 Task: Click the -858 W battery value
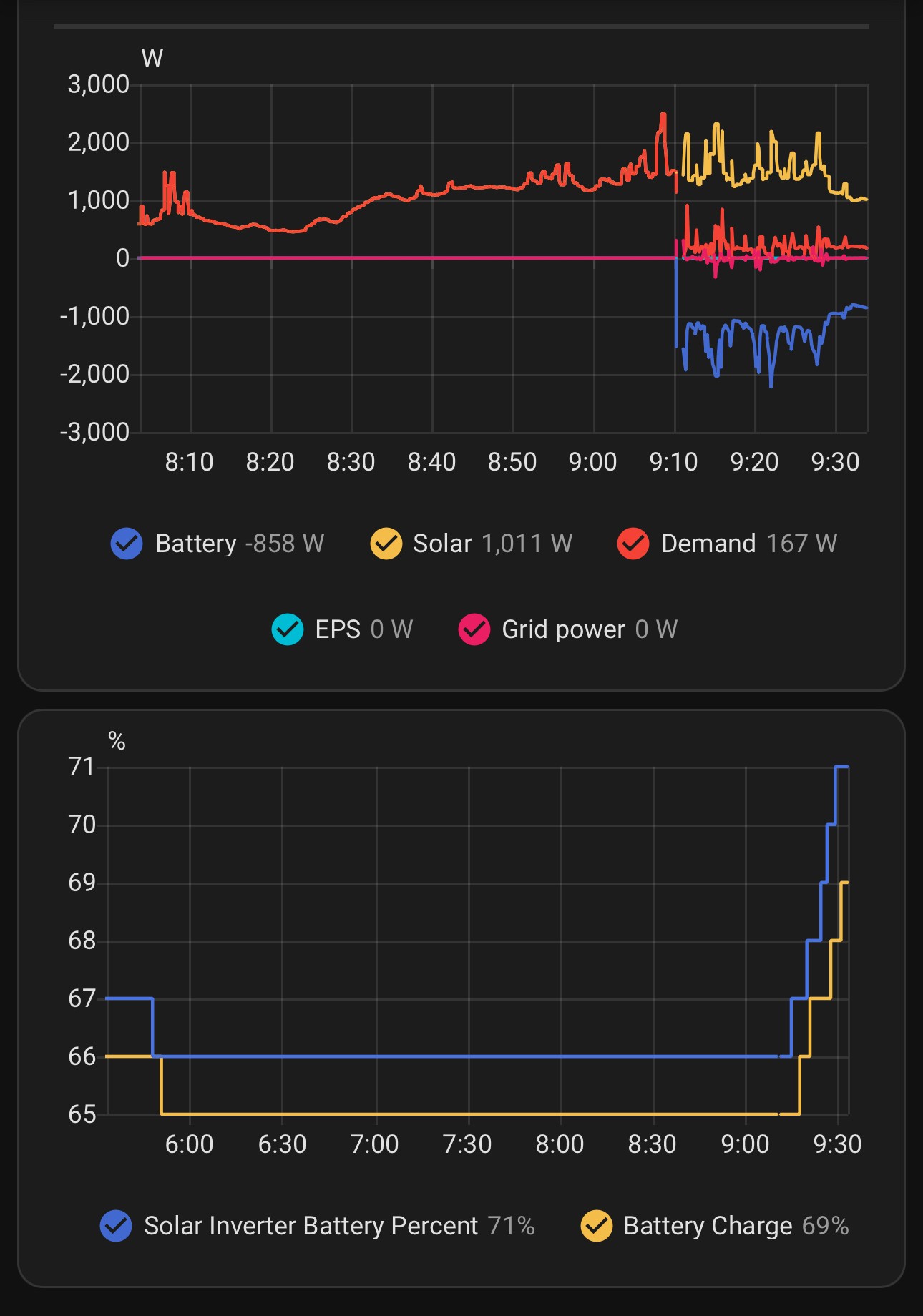pyautogui.click(x=285, y=544)
